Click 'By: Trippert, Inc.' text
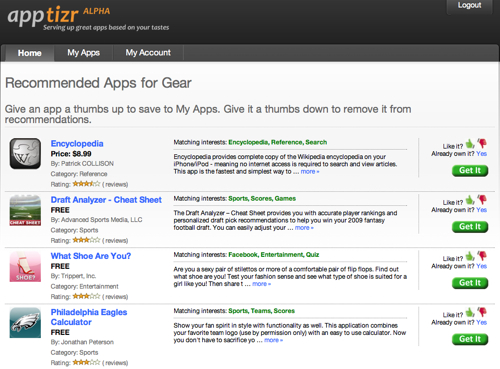The height and width of the screenshot is (369, 500). click(x=73, y=276)
